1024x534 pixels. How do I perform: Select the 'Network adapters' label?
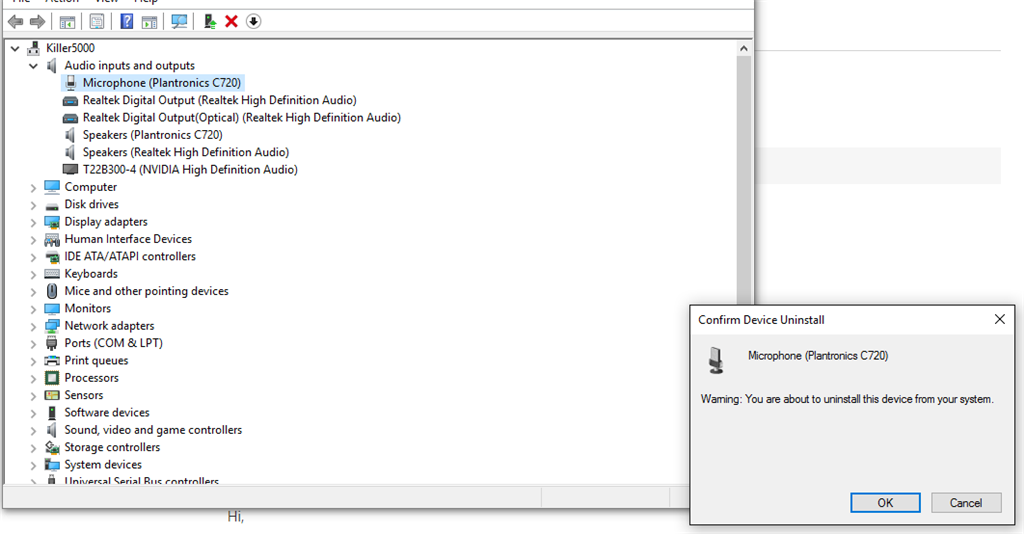[109, 326]
